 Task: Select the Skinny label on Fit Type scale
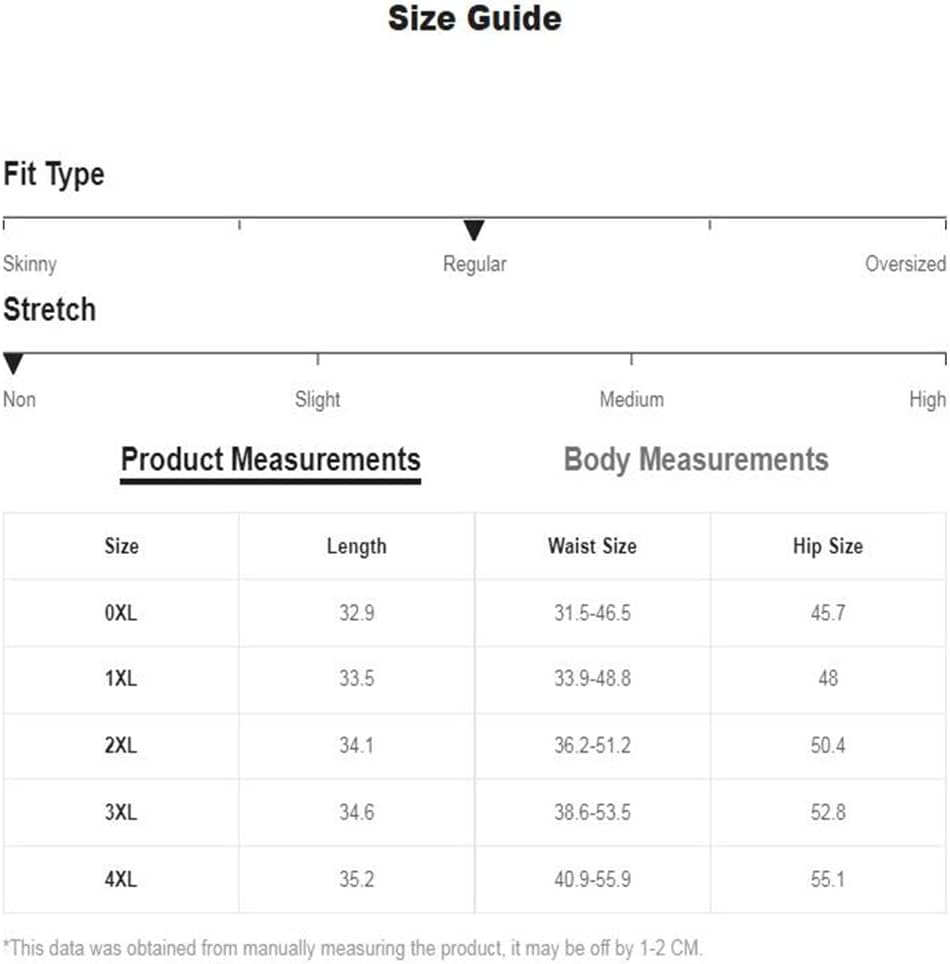(30, 264)
